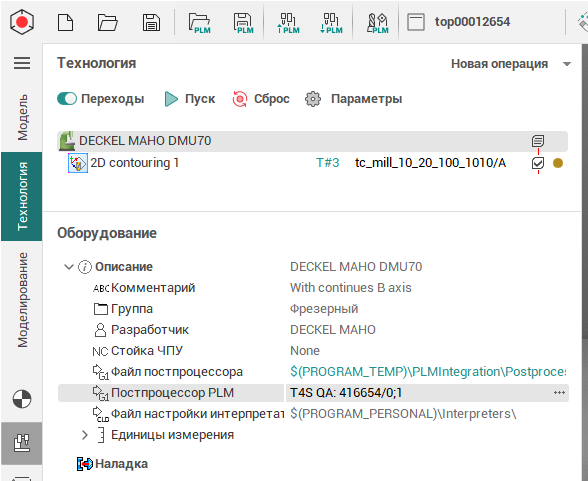
Task: Toggle the 2D contouring 1 checkbox
Action: pyautogui.click(x=538, y=163)
